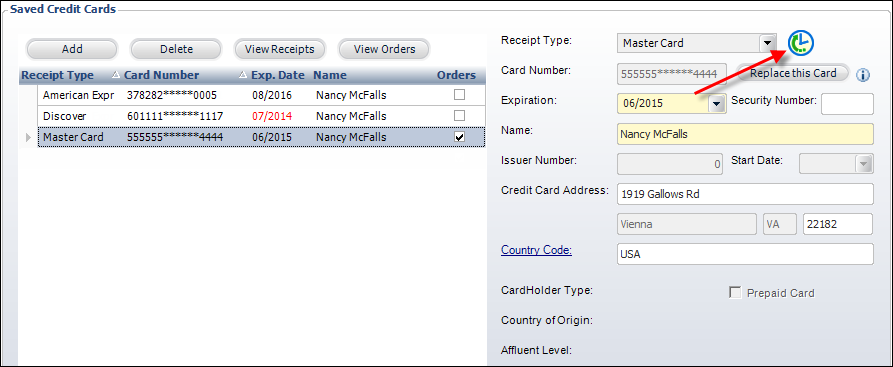The width and height of the screenshot is (893, 367).
Task: Click the sort triangle next to Receipt Type header
Action: pyautogui.click(x=116, y=75)
